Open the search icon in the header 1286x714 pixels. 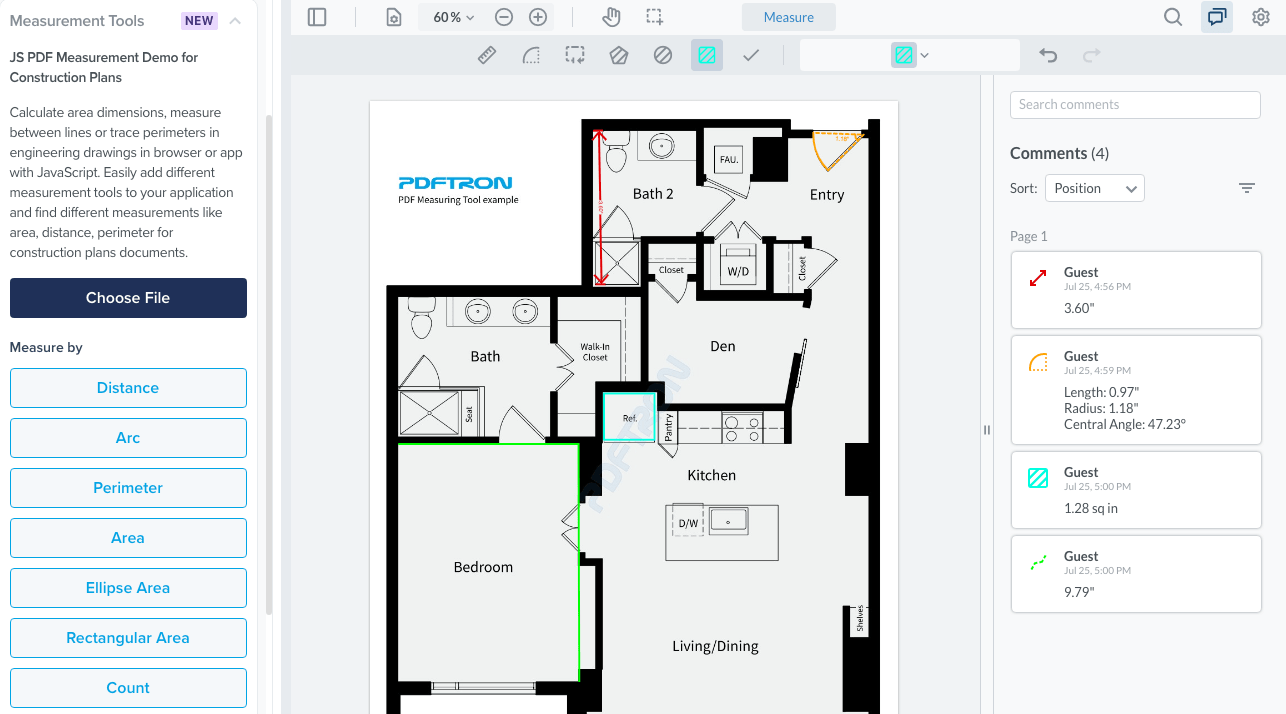pos(1172,17)
